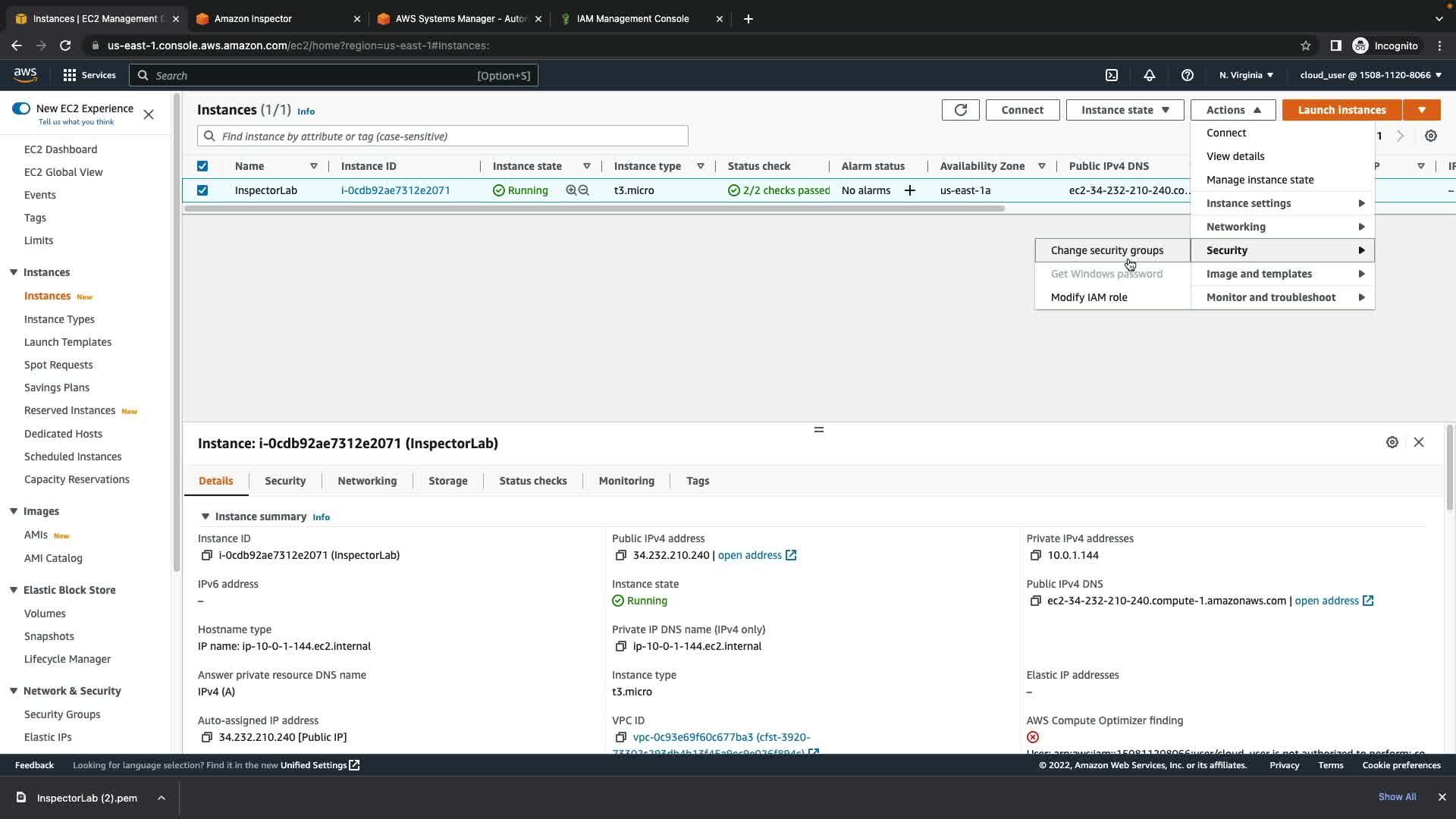
Task: Open AWS CloudShell icon in top bar
Action: (x=1112, y=75)
